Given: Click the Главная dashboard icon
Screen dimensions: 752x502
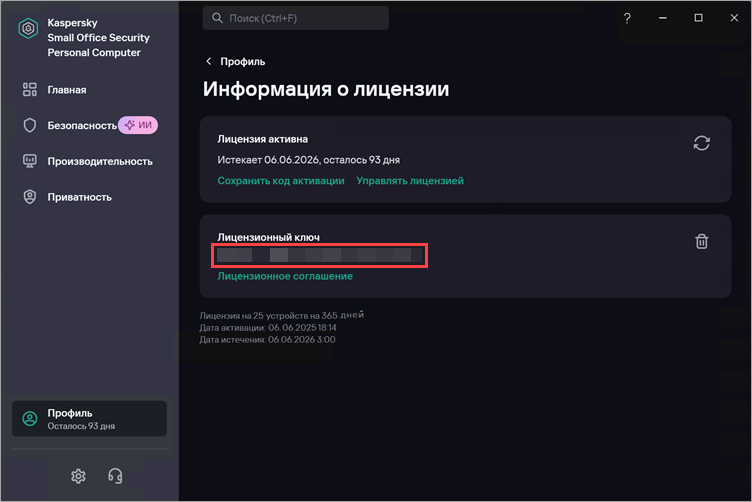Looking at the screenshot, I should tap(30, 90).
